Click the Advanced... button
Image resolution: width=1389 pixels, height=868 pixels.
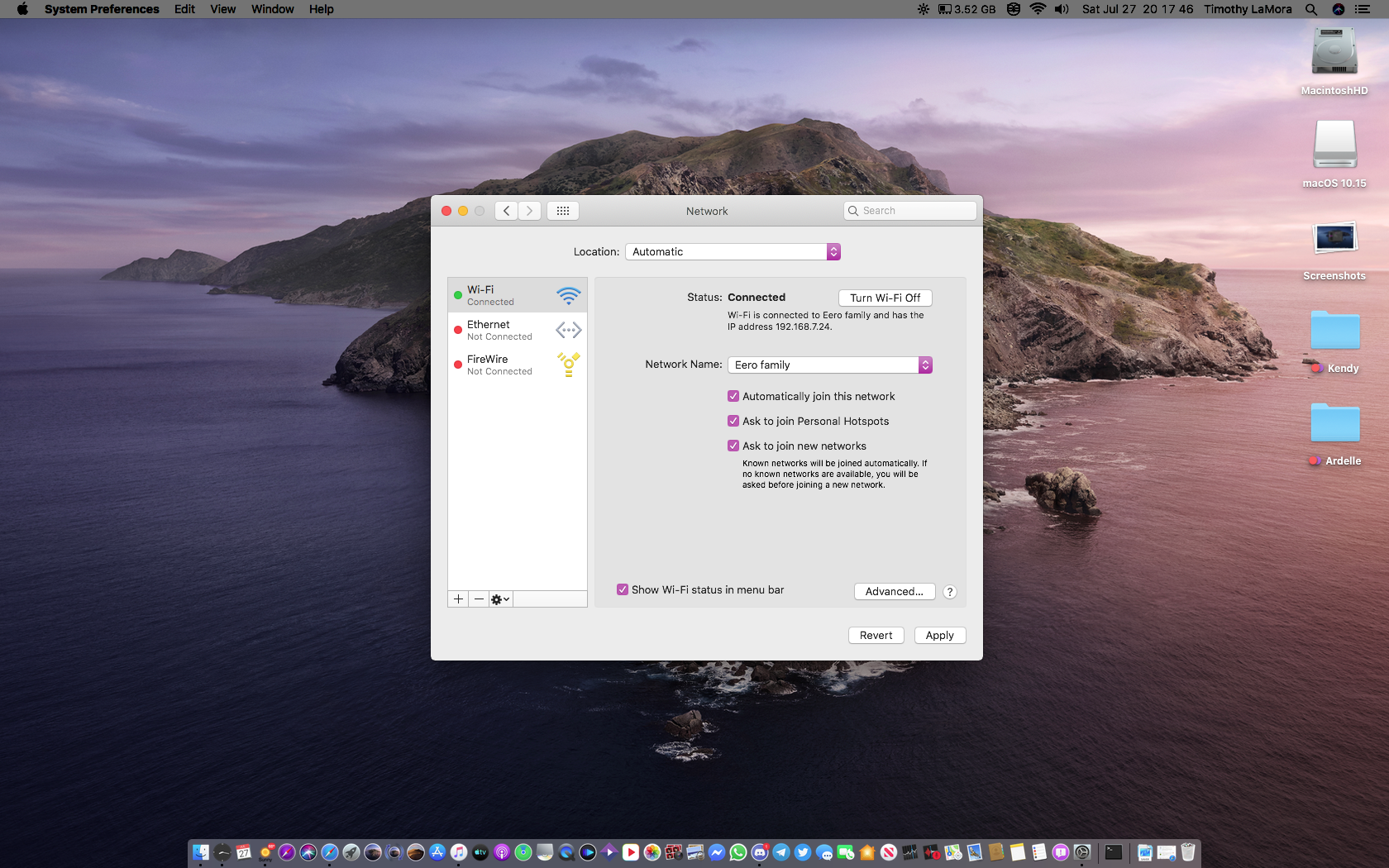[894, 591]
